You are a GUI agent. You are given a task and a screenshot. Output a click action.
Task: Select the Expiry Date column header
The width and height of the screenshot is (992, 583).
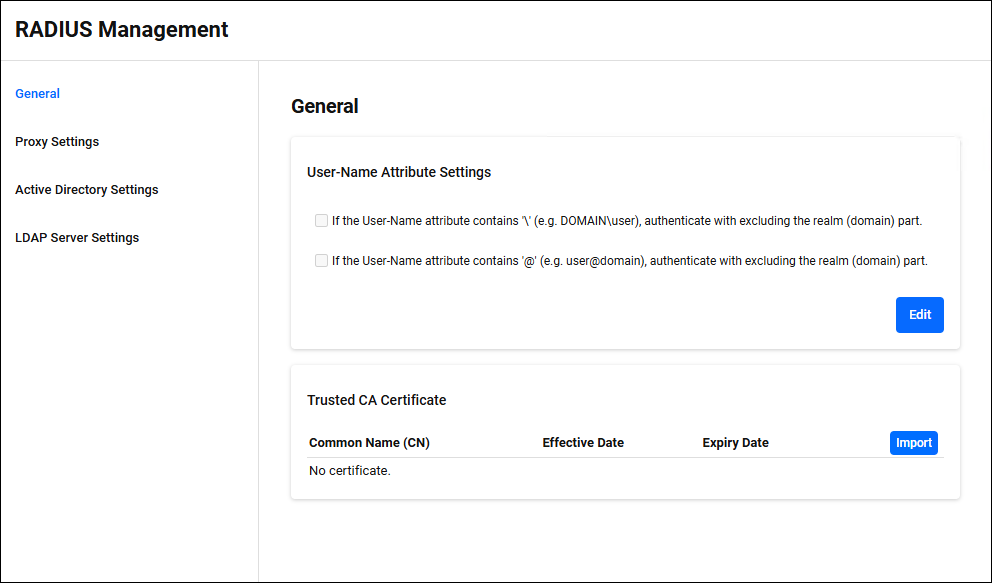pos(735,443)
